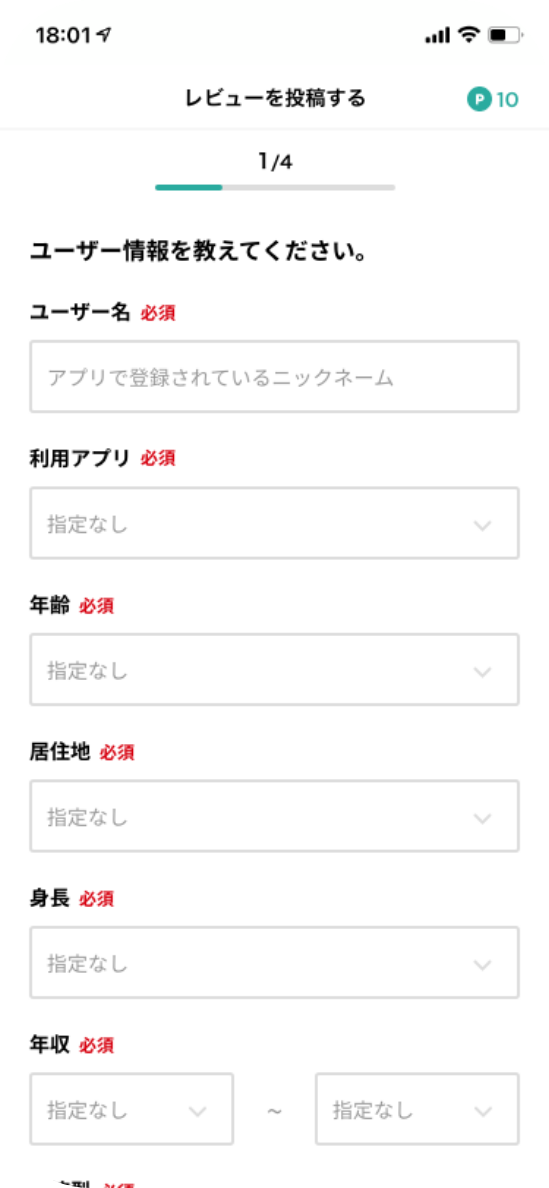The image size is (549, 1188).
Task: Open the 利用アプリ dropdown
Action: pos(274,523)
